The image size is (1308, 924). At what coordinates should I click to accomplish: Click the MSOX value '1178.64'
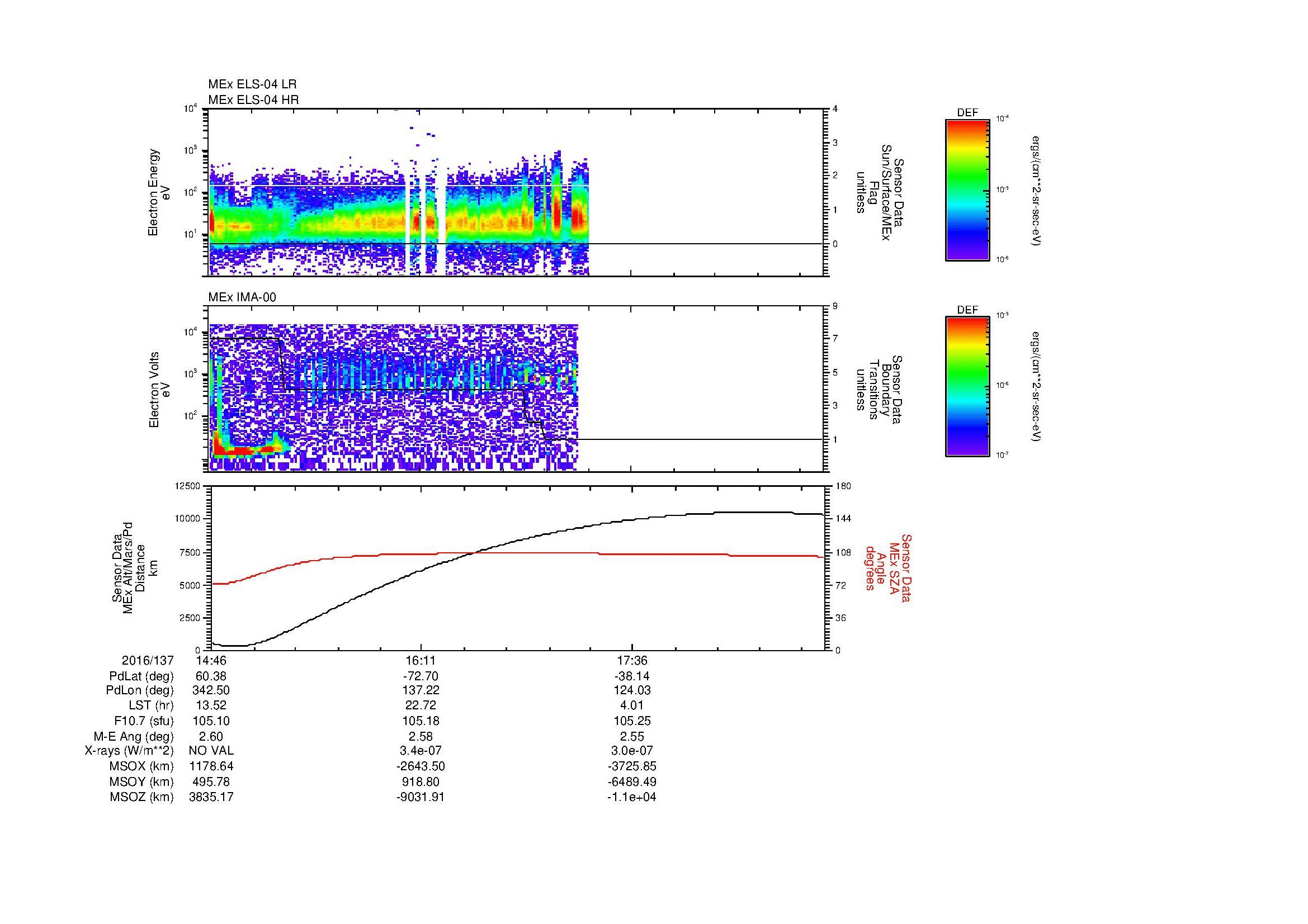pos(211,766)
